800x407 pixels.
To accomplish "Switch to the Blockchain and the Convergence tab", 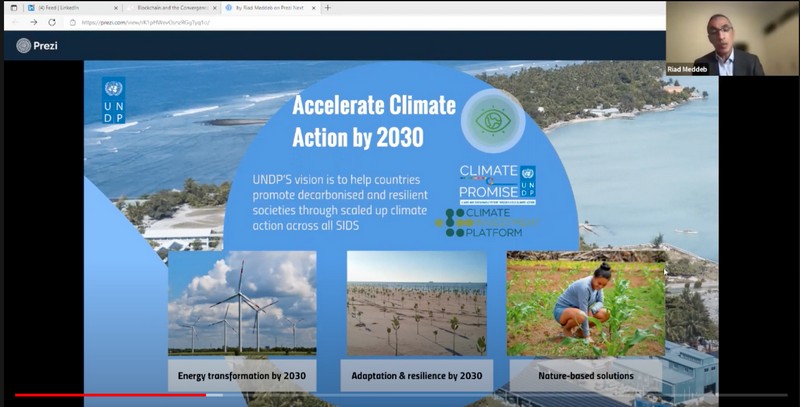I will 171,8.
